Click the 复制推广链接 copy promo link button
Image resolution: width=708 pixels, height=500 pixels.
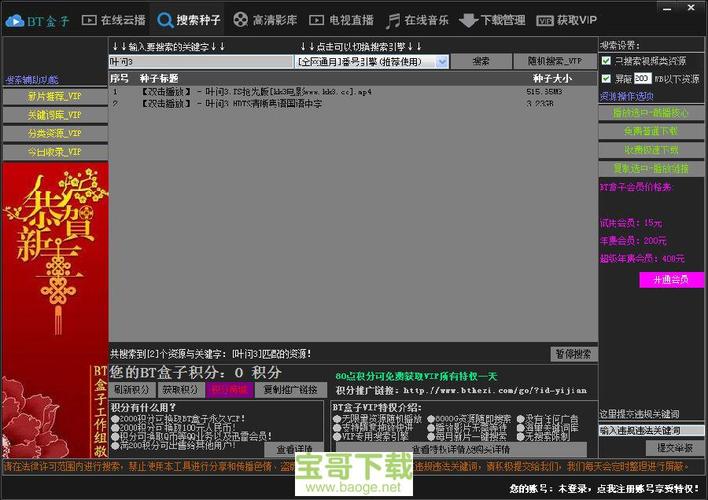click(290, 390)
